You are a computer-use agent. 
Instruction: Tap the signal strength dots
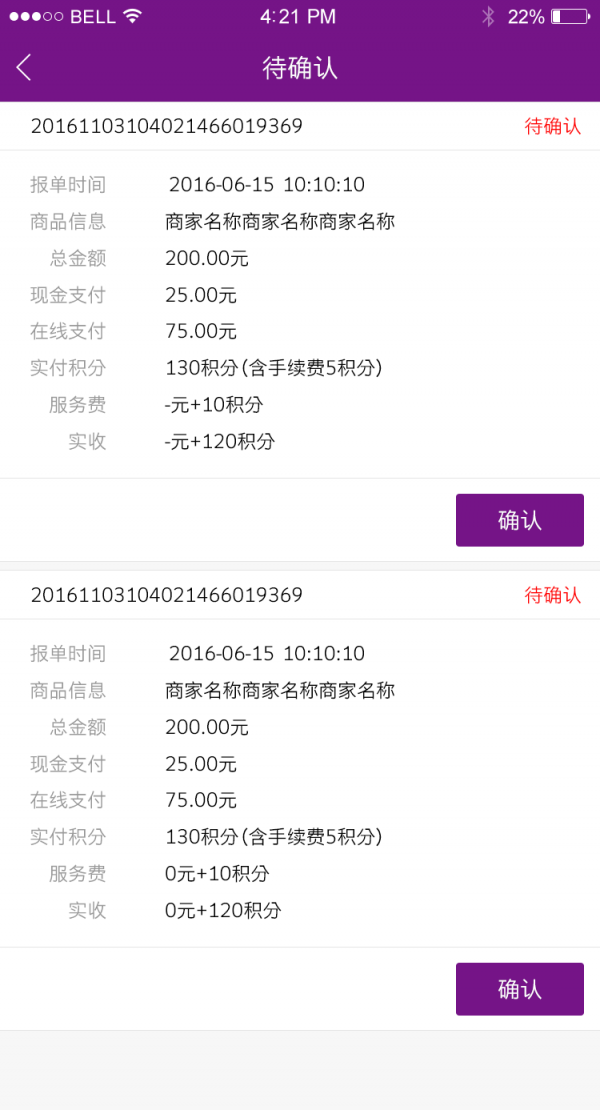pos(36,16)
